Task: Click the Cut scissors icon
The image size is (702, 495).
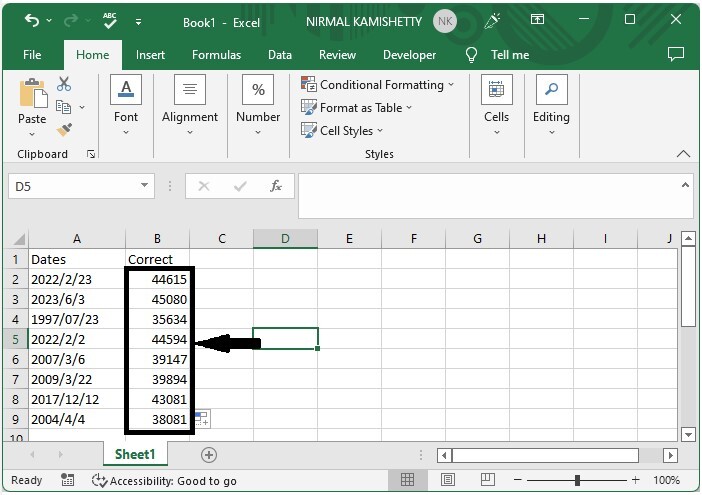Action: click(x=64, y=85)
